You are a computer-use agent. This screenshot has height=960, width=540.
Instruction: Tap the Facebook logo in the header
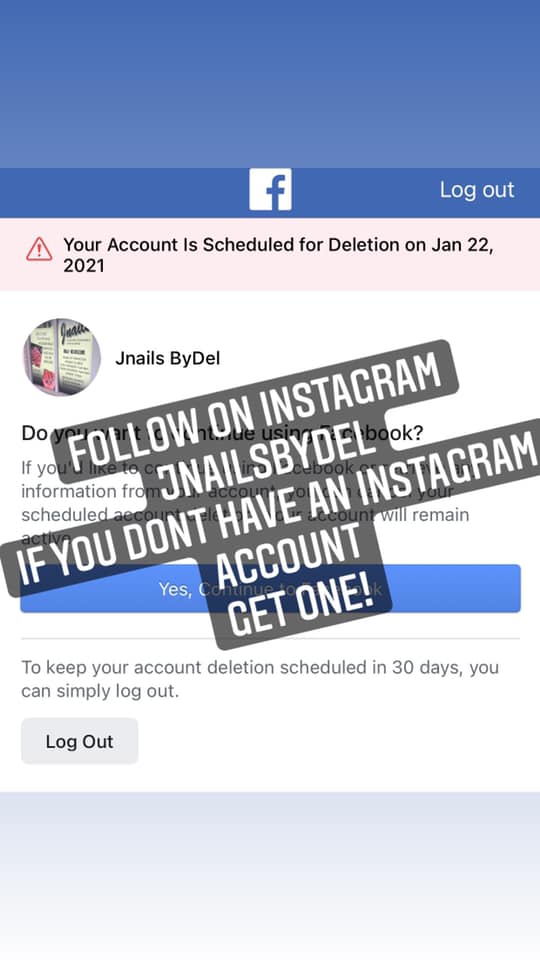click(270, 190)
